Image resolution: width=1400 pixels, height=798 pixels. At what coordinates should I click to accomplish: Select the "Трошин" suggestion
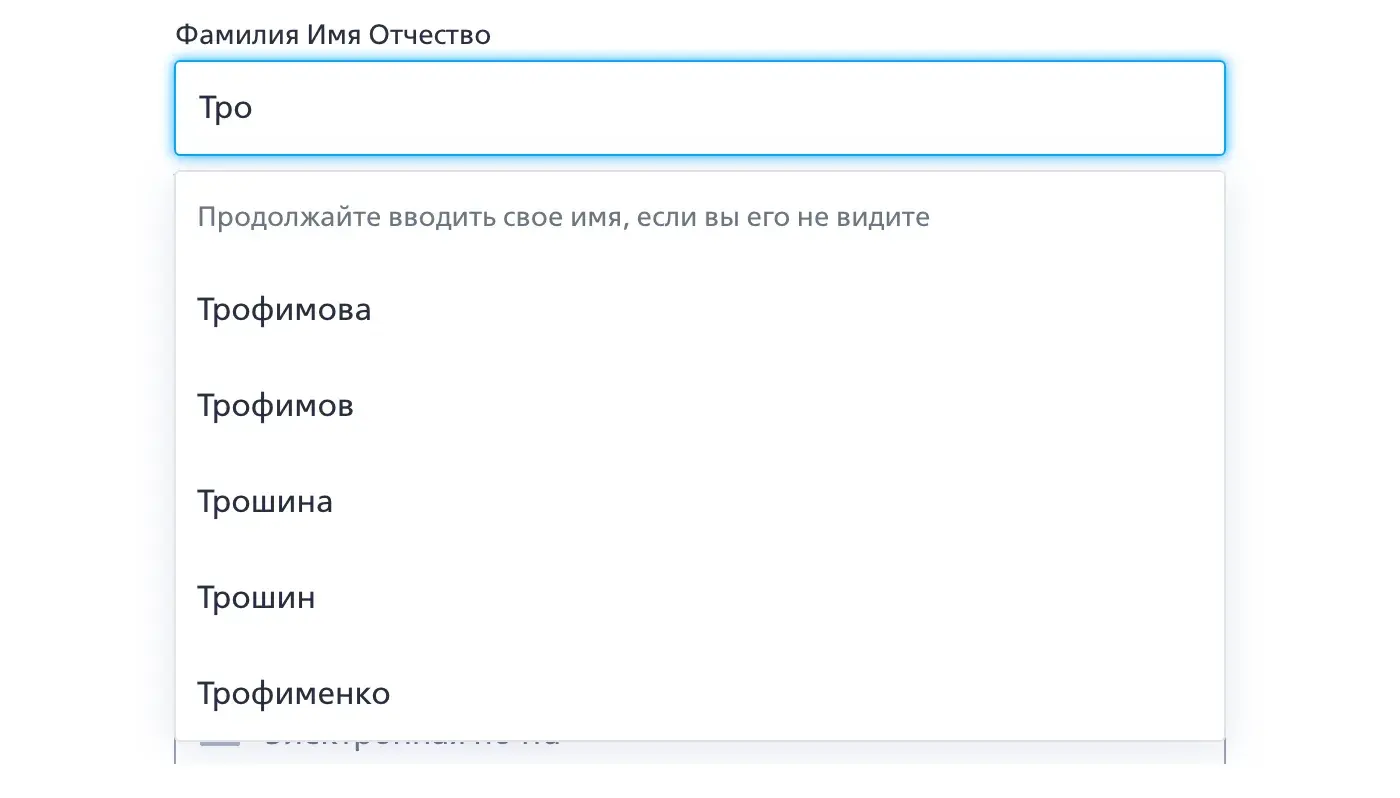click(256, 598)
